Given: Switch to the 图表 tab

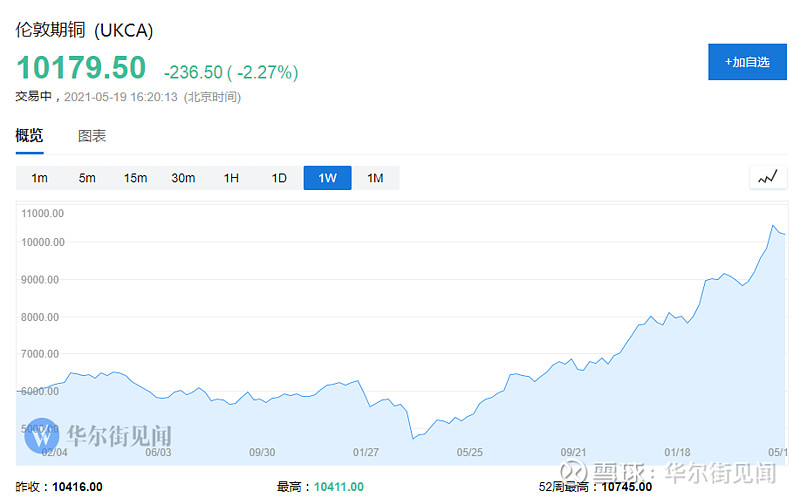Looking at the screenshot, I should click(x=92, y=136).
